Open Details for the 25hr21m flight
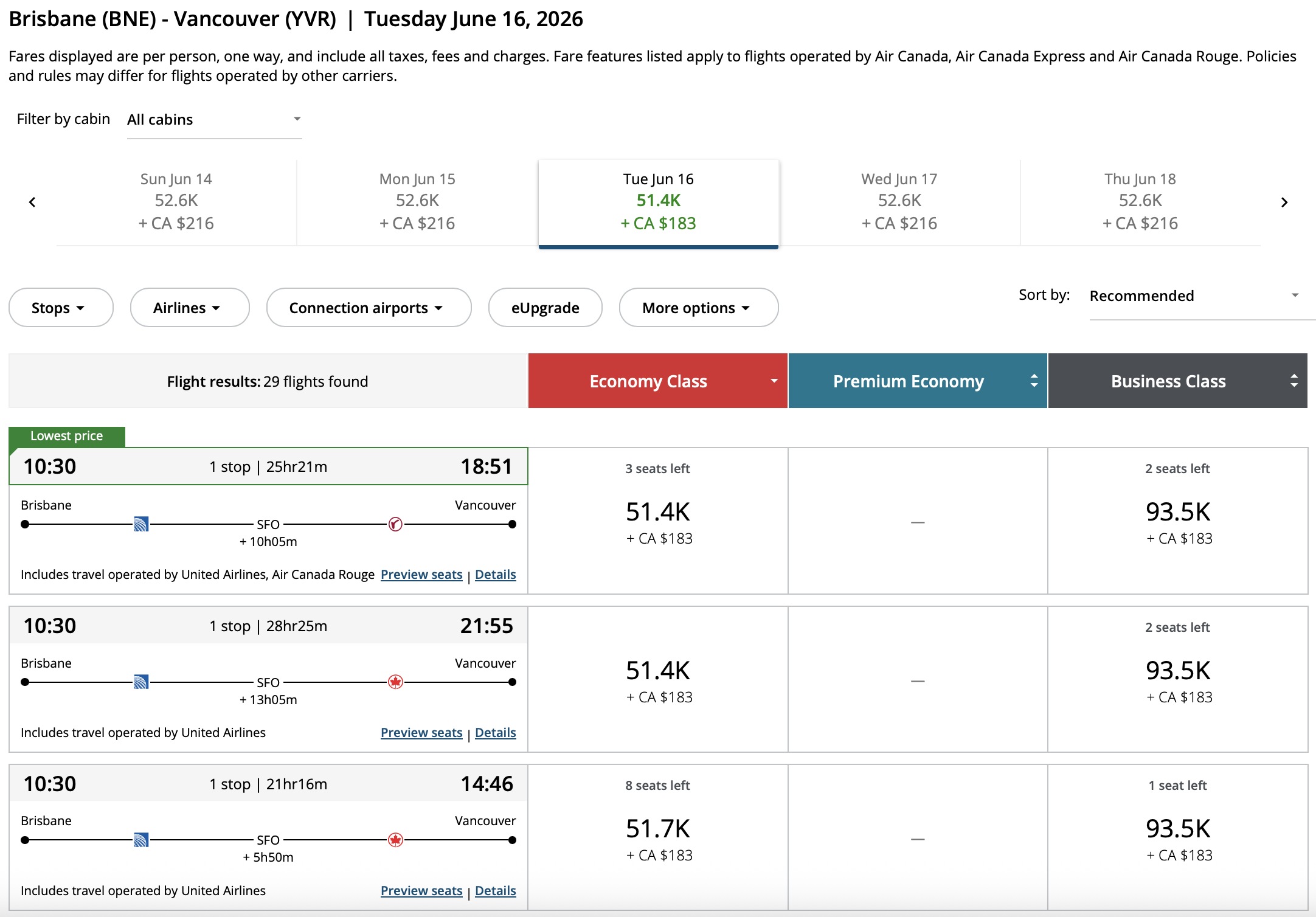Image resolution: width=1316 pixels, height=917 pixels. (x=496, y=575)
